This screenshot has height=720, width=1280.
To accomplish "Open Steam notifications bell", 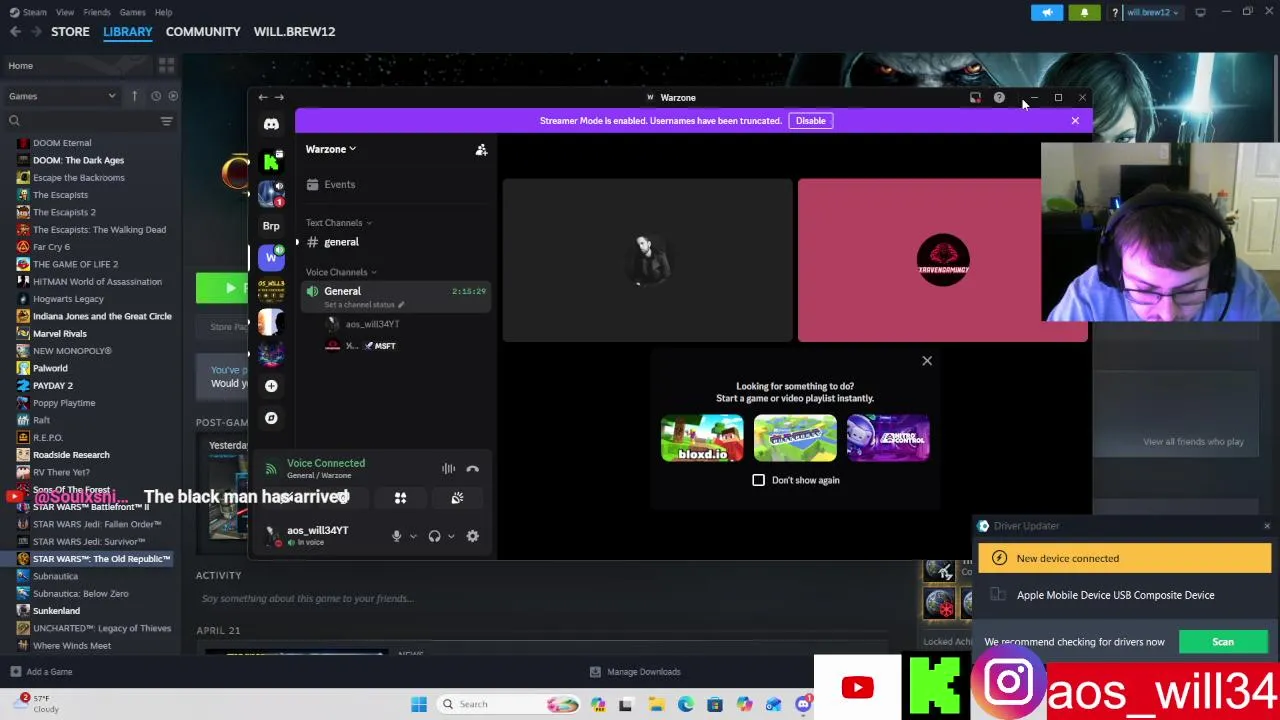I will 1084,12.
